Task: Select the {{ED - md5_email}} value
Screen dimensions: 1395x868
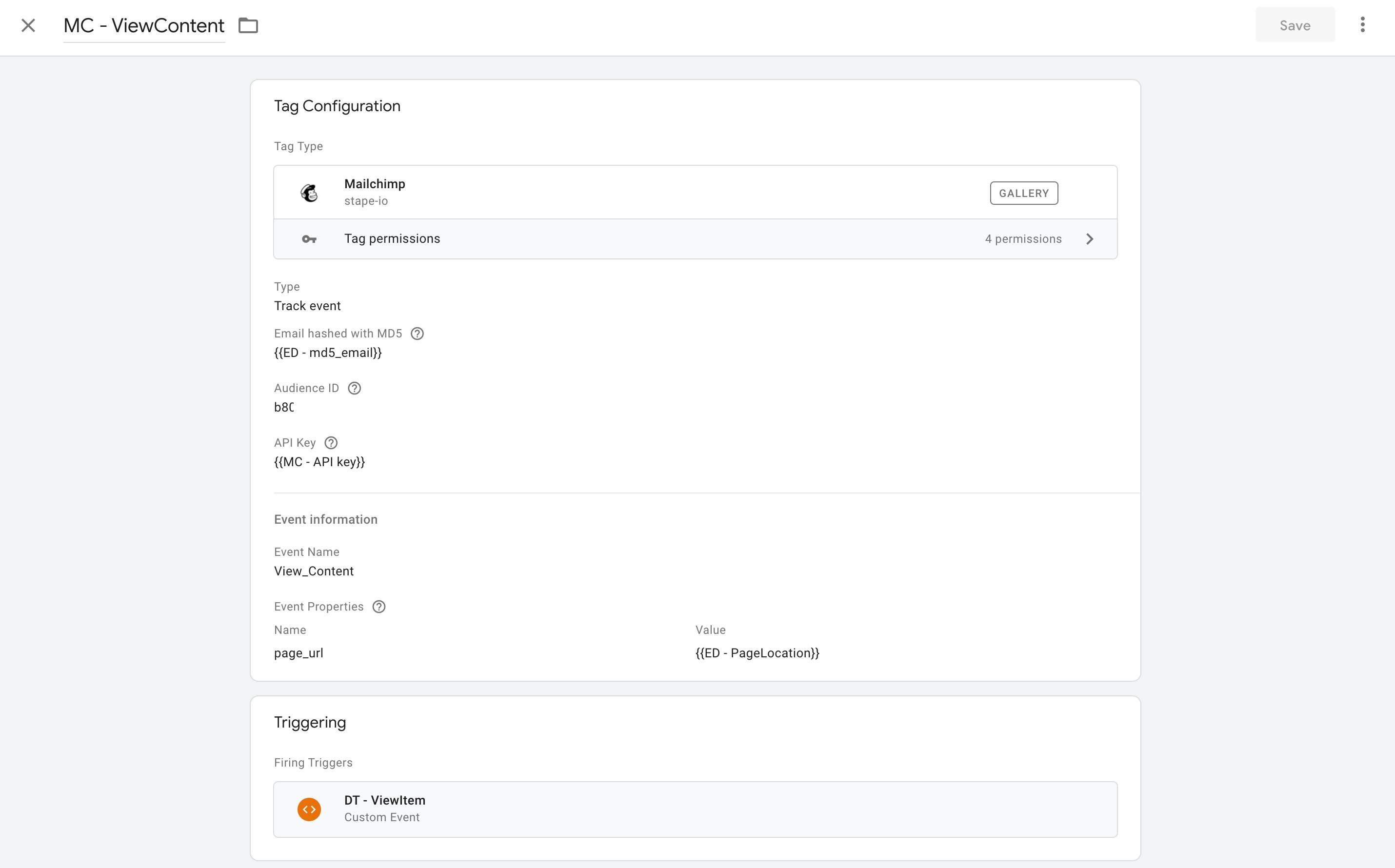Action: (x=328, y=353)
